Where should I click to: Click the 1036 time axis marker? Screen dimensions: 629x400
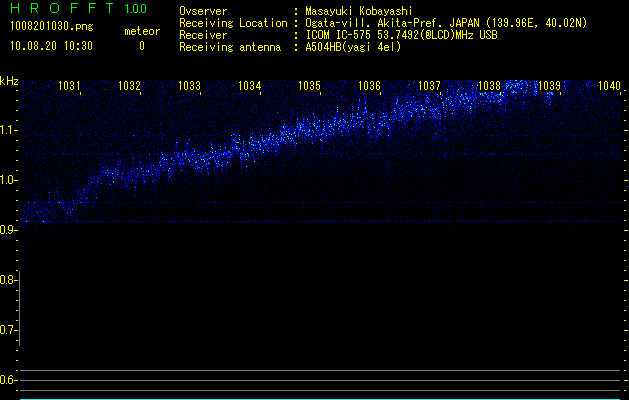(x=369, y=85)
